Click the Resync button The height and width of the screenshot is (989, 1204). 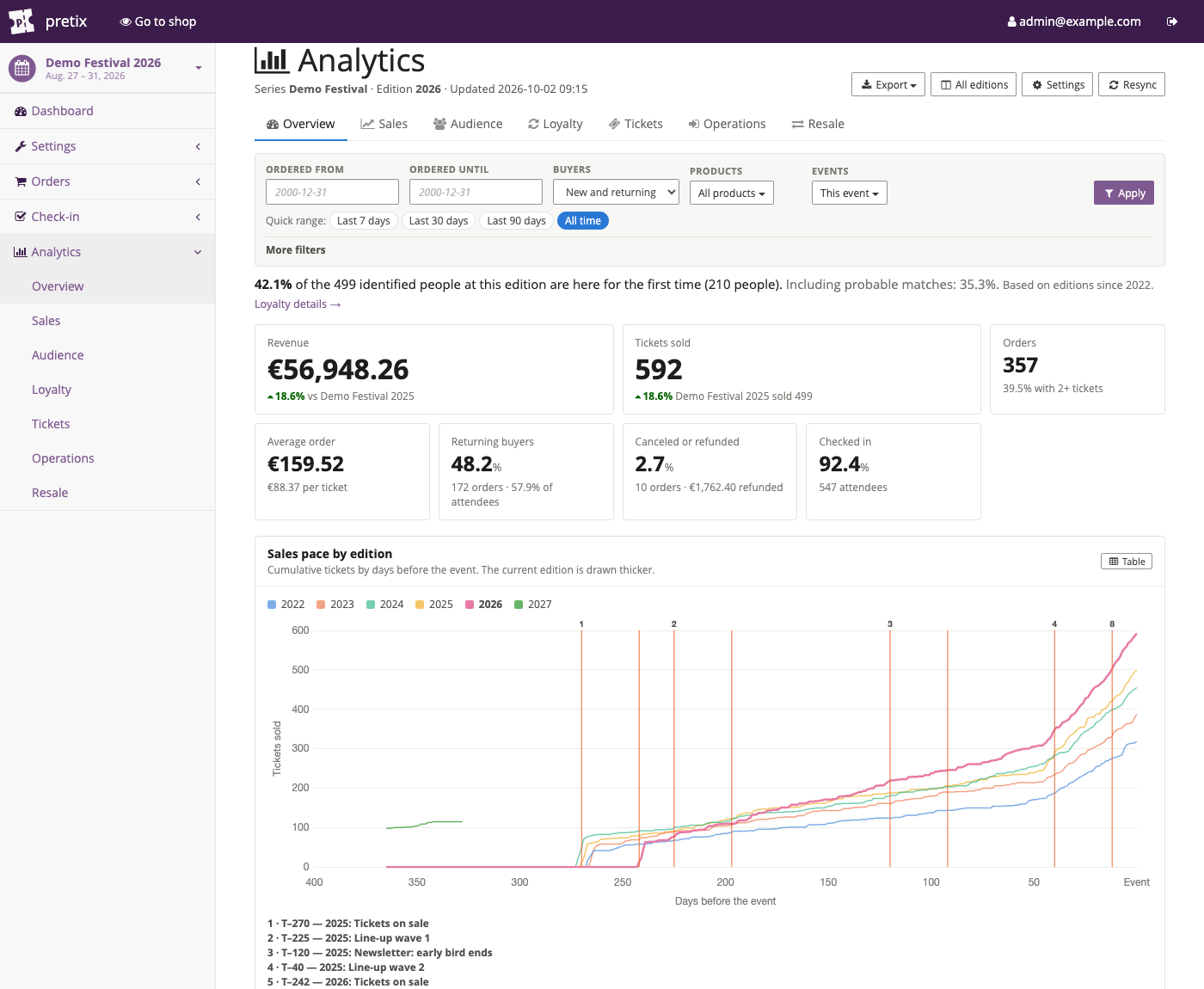pos(1132,84)
